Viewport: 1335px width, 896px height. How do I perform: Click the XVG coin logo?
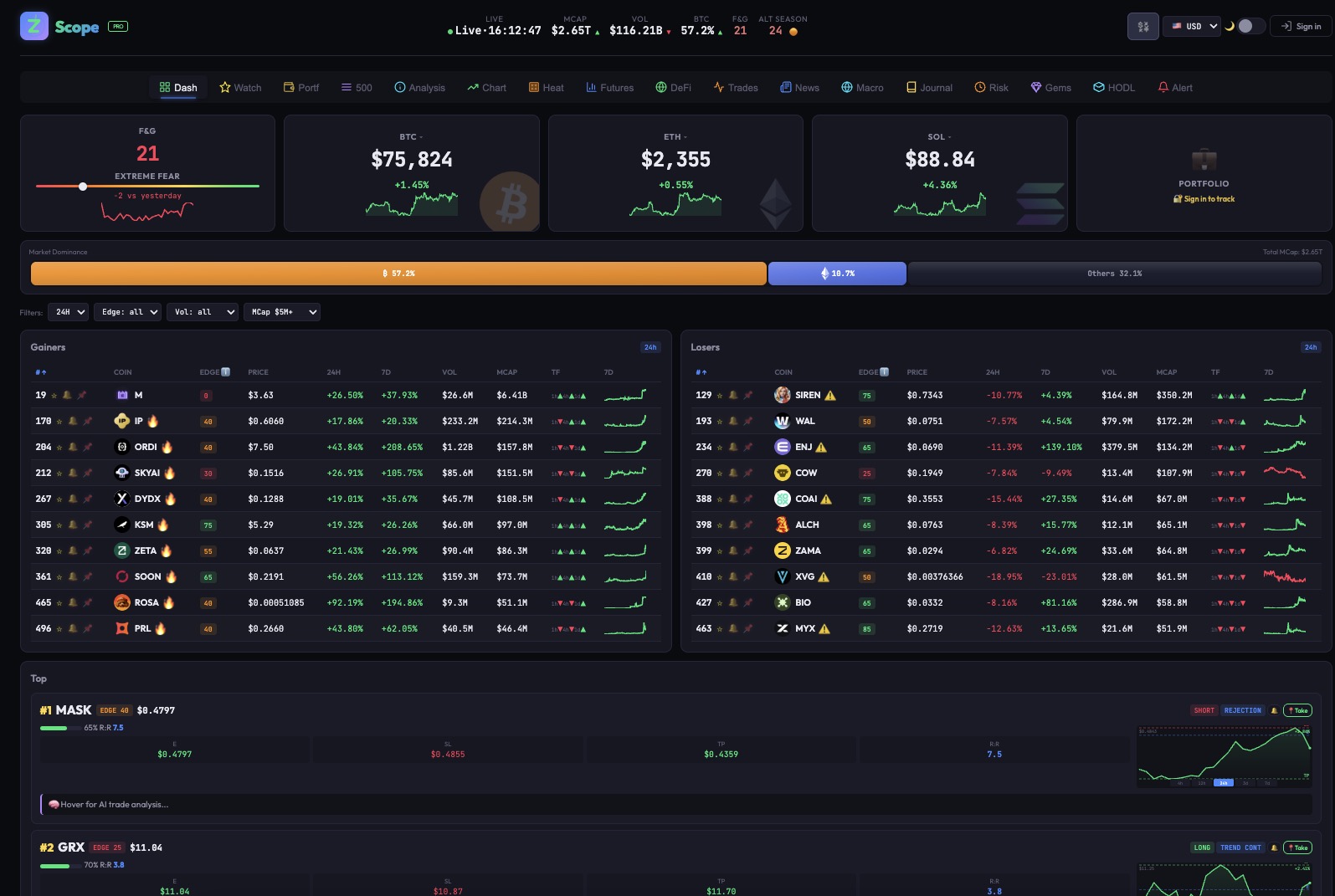782,576
